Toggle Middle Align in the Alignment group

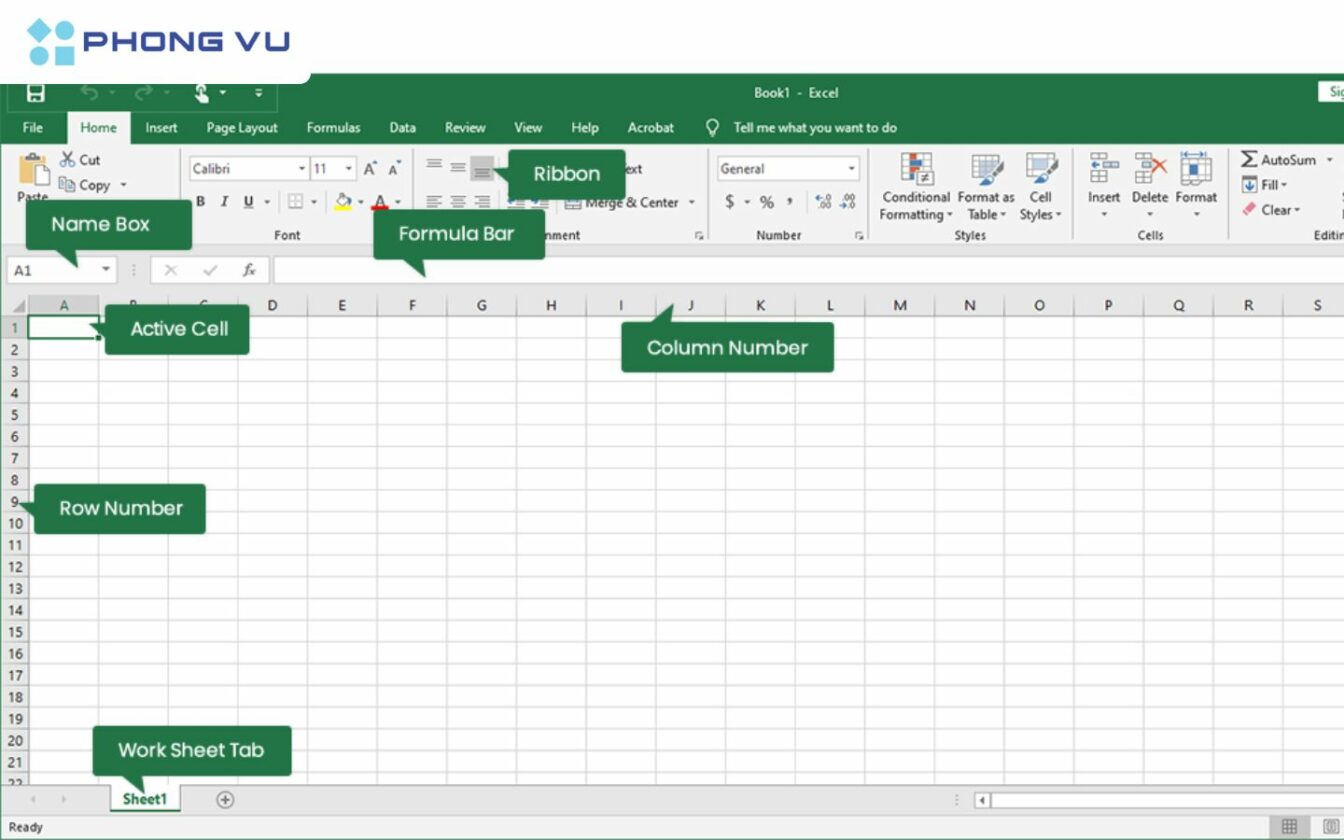click(x=458, y=166)
